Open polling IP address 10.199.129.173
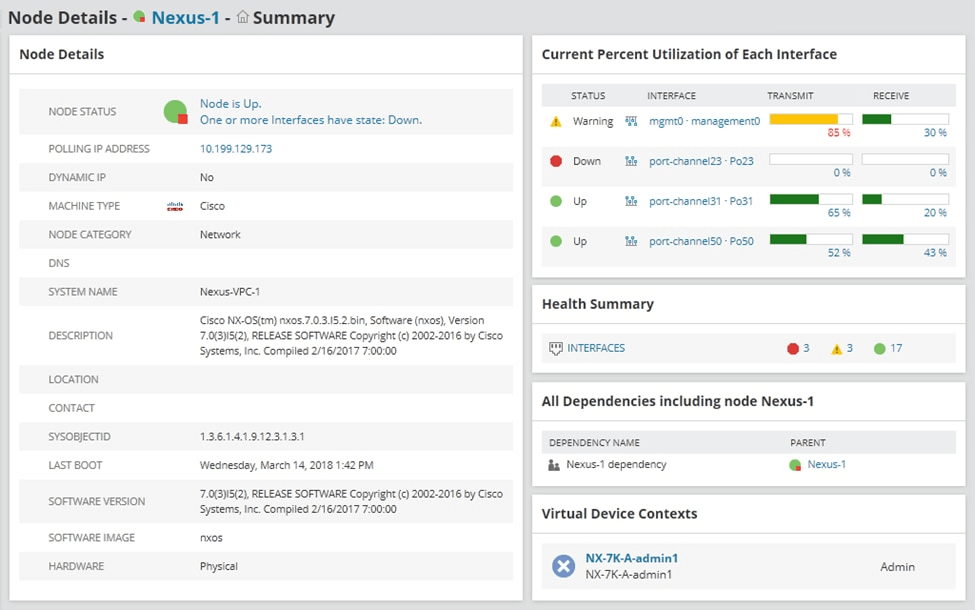This screenshot has height=610, width=975. coord(236,149)
